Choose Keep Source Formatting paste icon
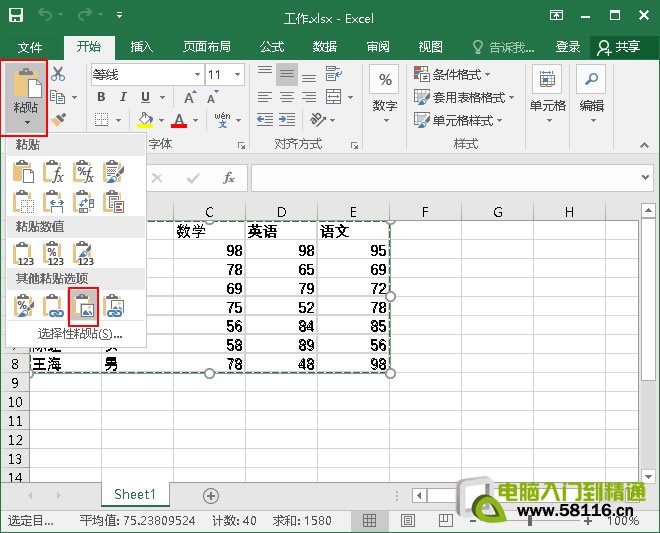The image size is (660, 533). pos(113,171)
